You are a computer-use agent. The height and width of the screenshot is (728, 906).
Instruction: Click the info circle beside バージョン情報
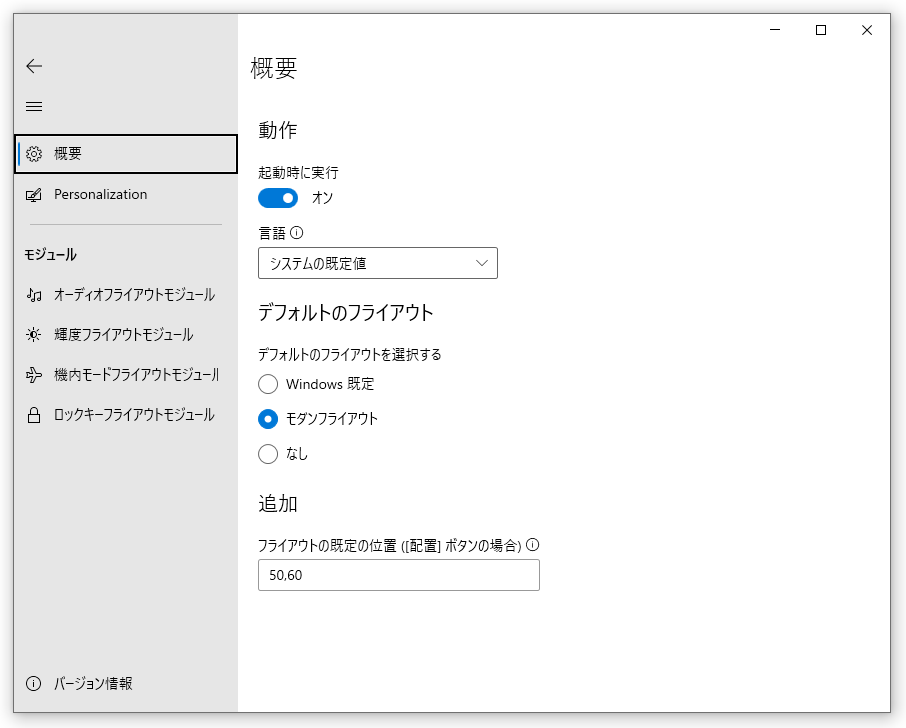pyautogui.click(x=34, y=684)
